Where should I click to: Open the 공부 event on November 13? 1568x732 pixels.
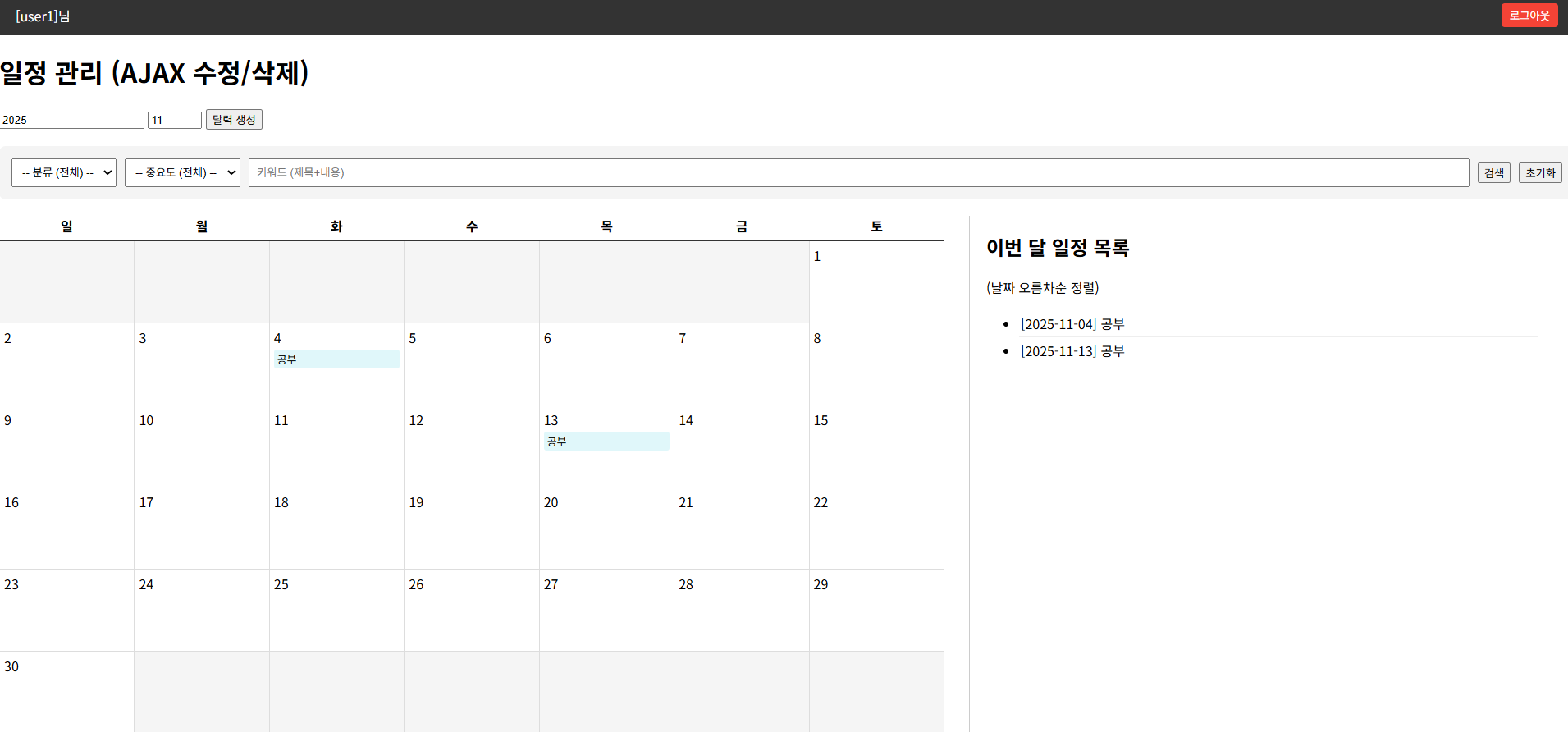pyautogui.click(x=606, y=441)
